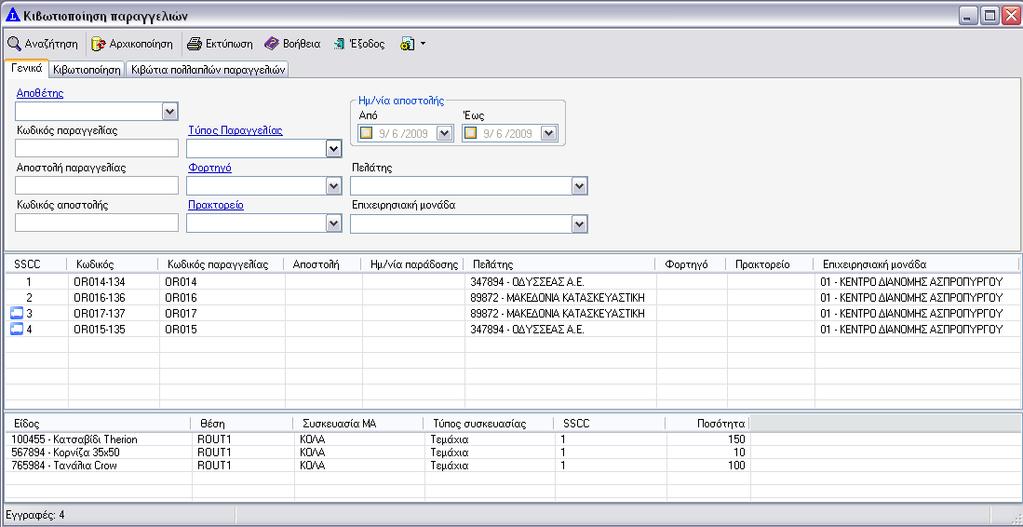Expand the Αποθέτης dropdown
The width and height of the screenshot is (1023, 527).
coord(170,112)
